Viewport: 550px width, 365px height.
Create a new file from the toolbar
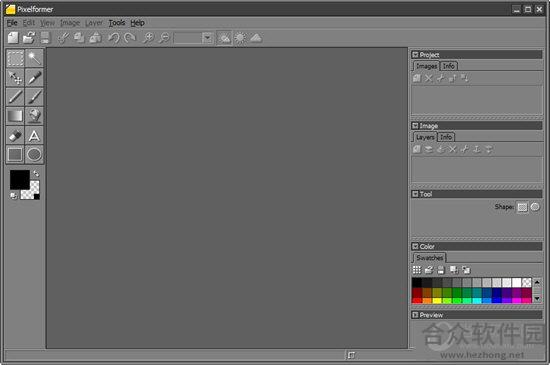(x=13, y=38)
